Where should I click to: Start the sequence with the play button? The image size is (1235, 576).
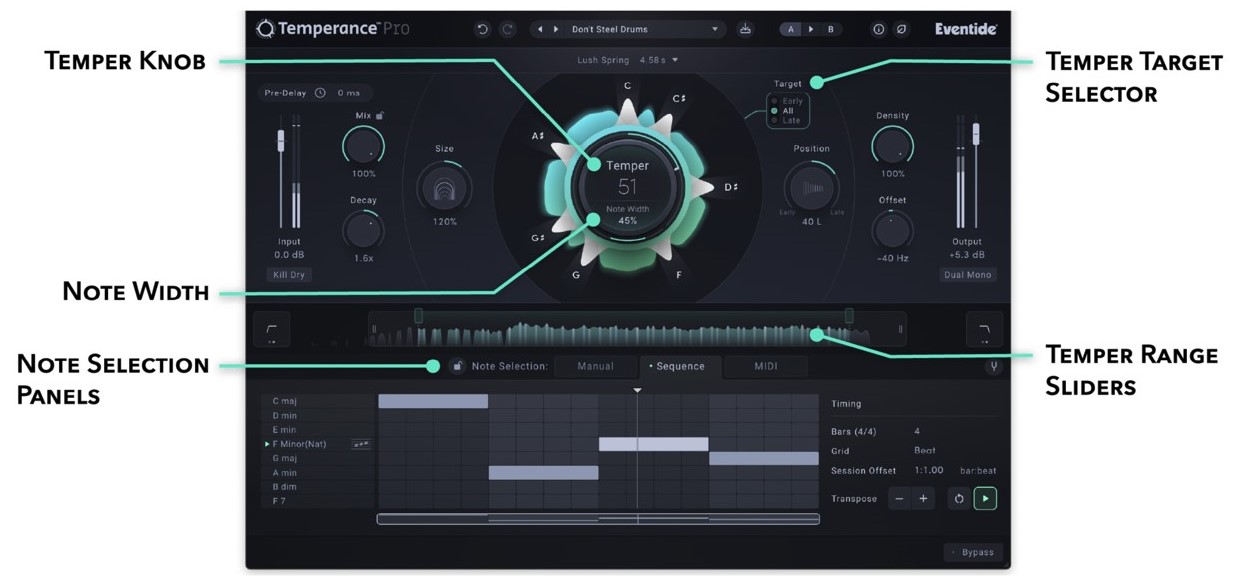pos(985,498)
